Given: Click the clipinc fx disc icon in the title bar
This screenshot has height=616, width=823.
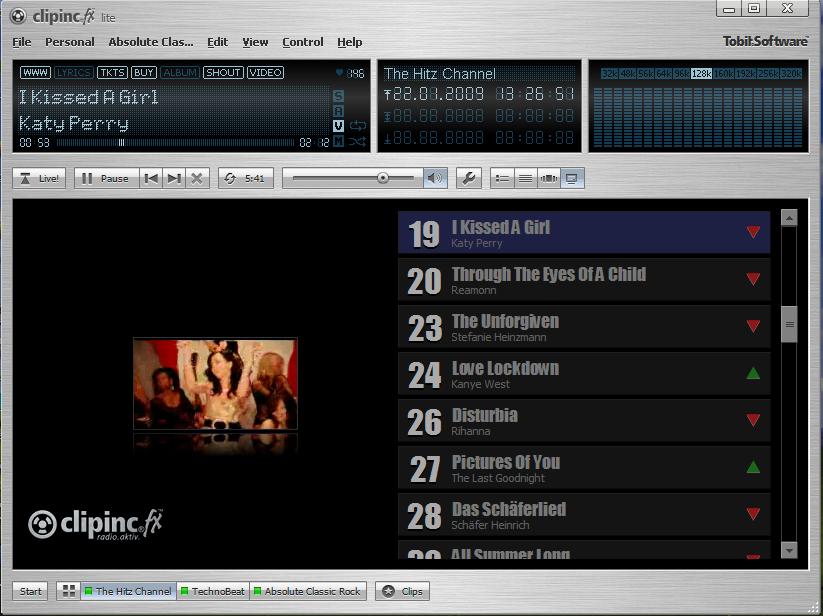Looking at the screenshot, I should tap(17, 16).
